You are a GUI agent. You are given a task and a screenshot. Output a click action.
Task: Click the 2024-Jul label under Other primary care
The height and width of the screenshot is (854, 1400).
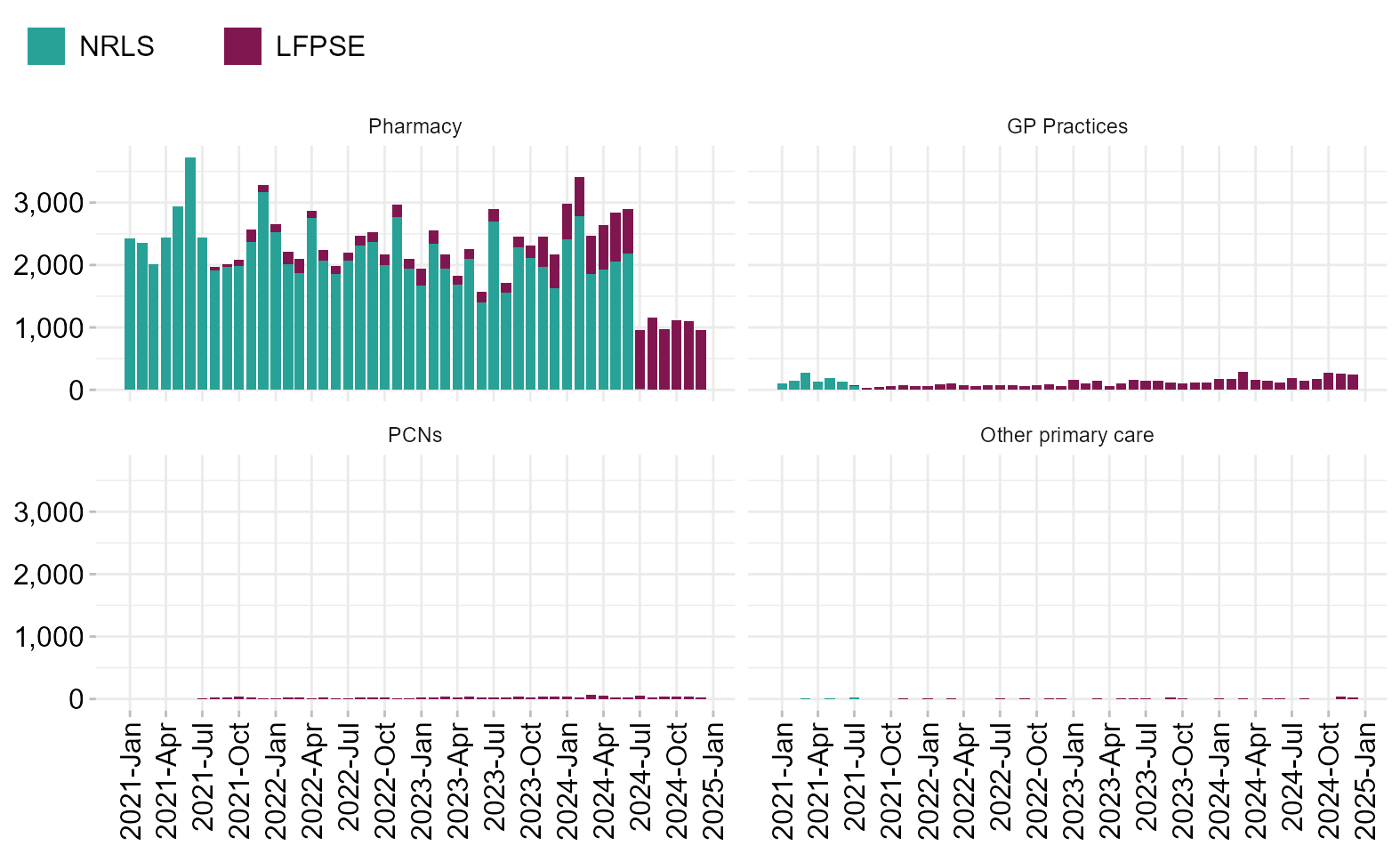[1292, 780]
